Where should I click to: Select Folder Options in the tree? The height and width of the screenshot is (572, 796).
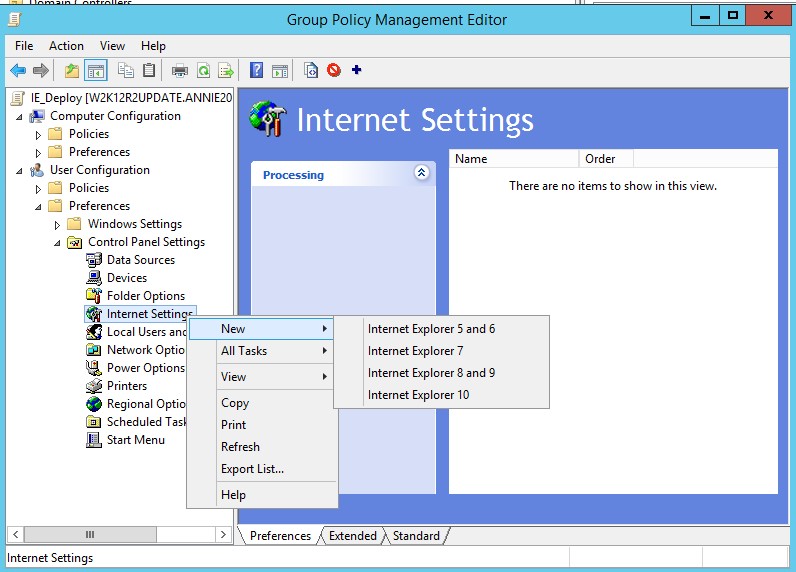[x=146, y=296]
